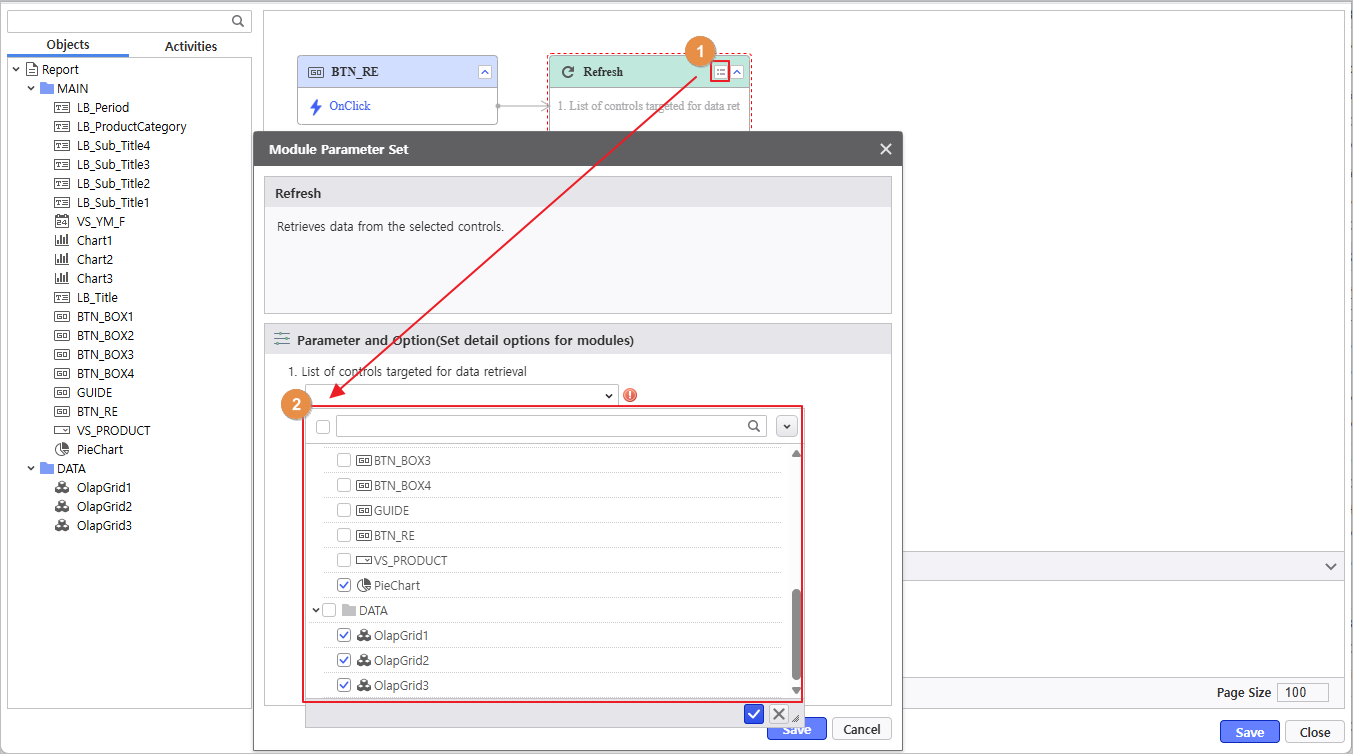Viewport: 1353px width, 754px height.
Task: Uncheck the OlapGrid1 checkbox
Action: tap(344, 635)
